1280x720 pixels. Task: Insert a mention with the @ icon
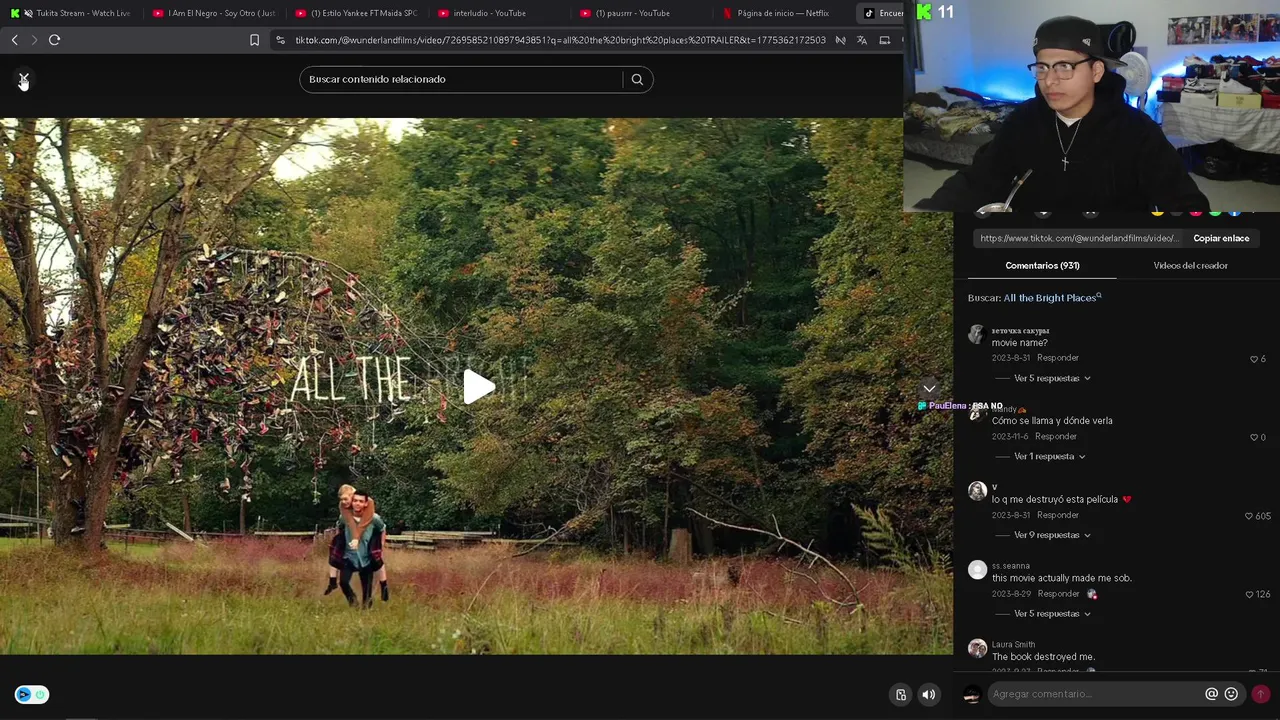coord(1211,694)
